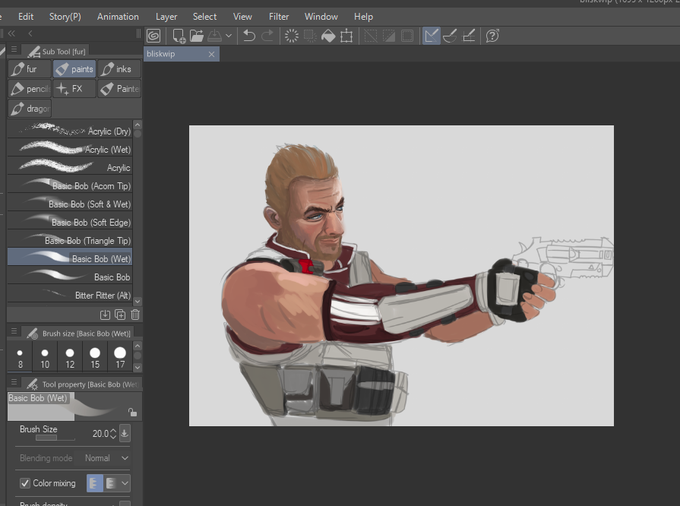Choose the Basic Bob (Wet) brush
Viewport: 680px width, 506px height.
coord(70,258)
